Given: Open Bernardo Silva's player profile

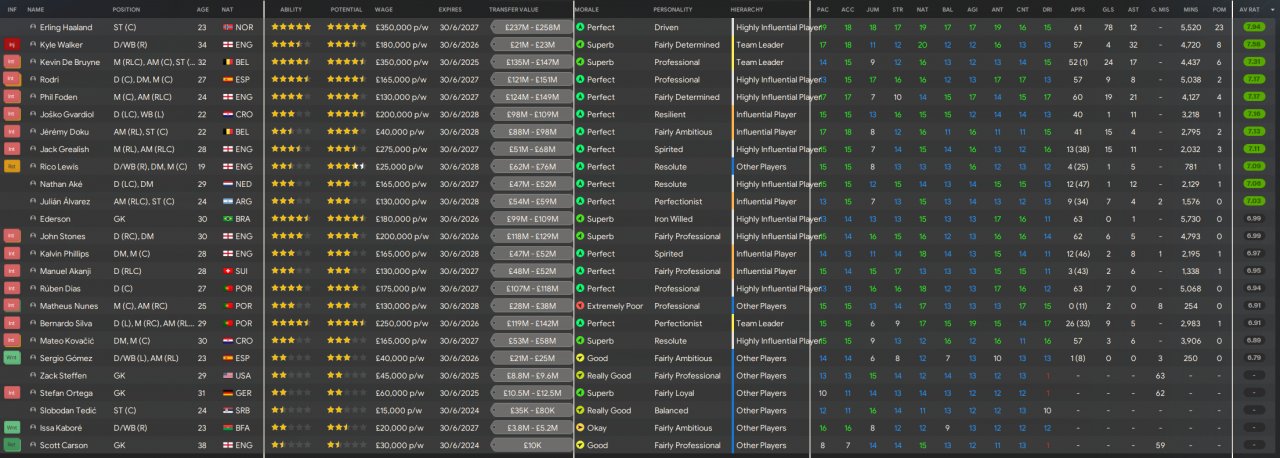Looking at the screenshot, I should [x=66, y=323].
